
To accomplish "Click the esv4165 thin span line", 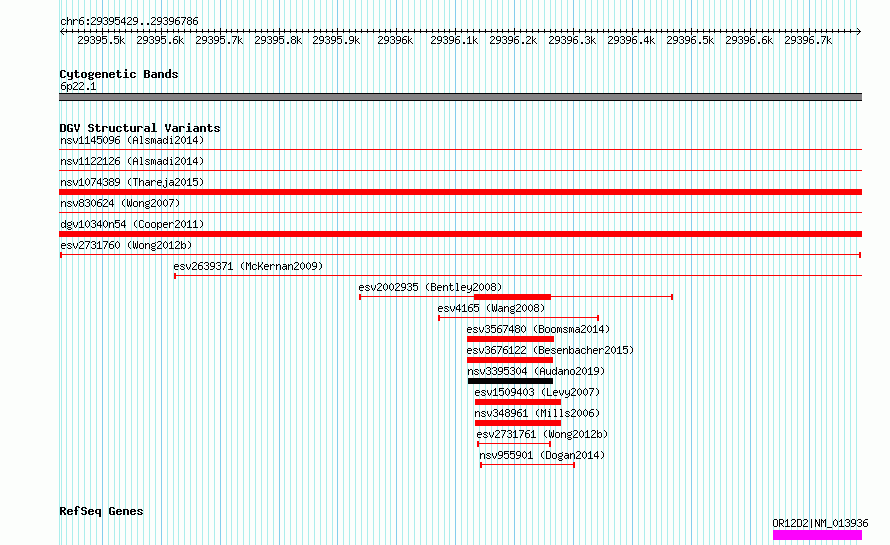I will (x=518, y=318).
